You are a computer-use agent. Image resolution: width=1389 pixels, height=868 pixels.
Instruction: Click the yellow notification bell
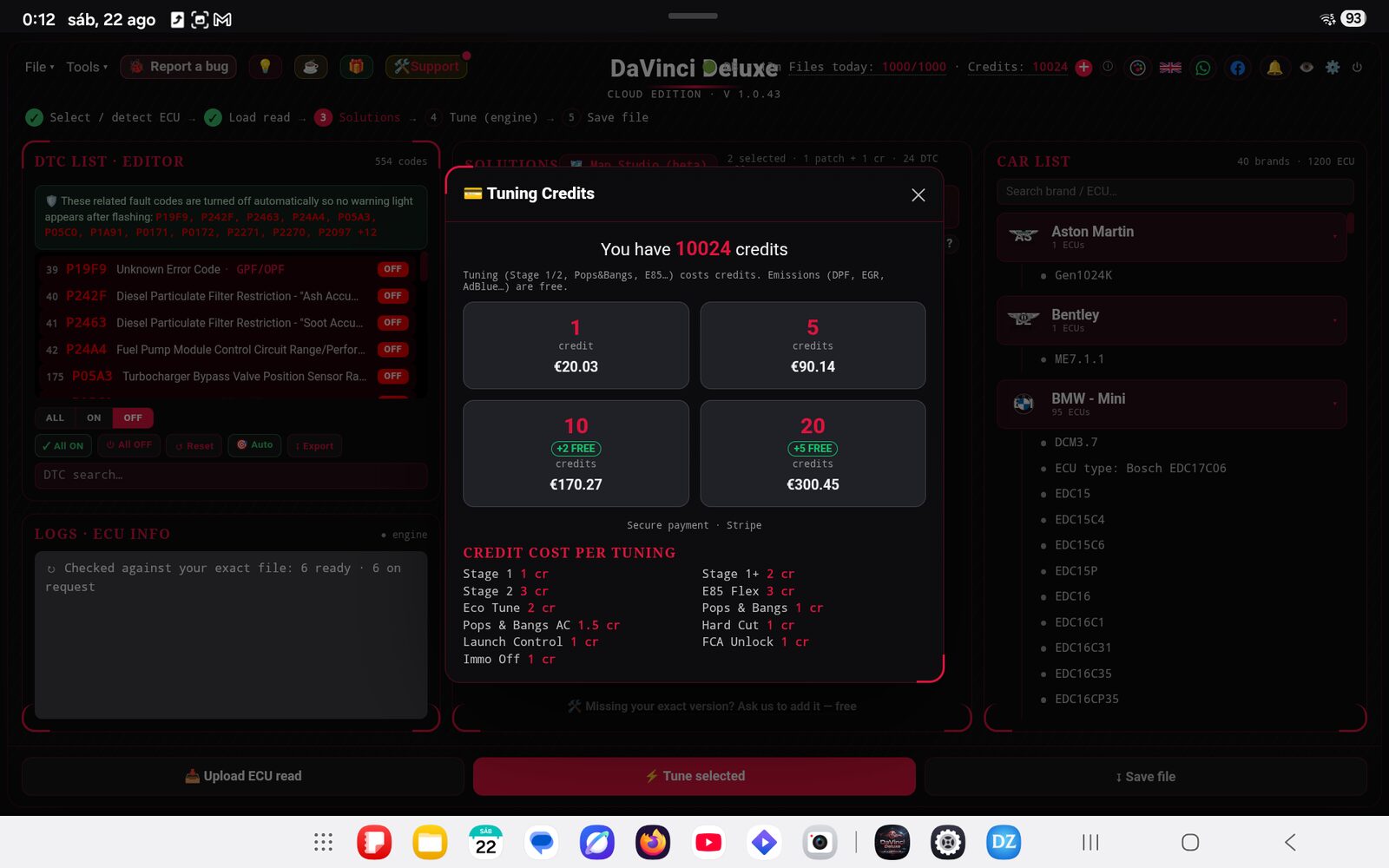[x=1274, y=68]
